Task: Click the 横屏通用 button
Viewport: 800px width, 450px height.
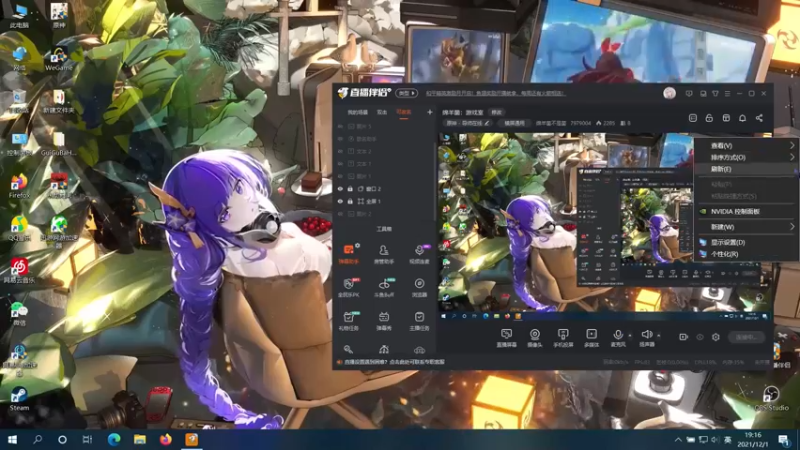Action: 514,123
